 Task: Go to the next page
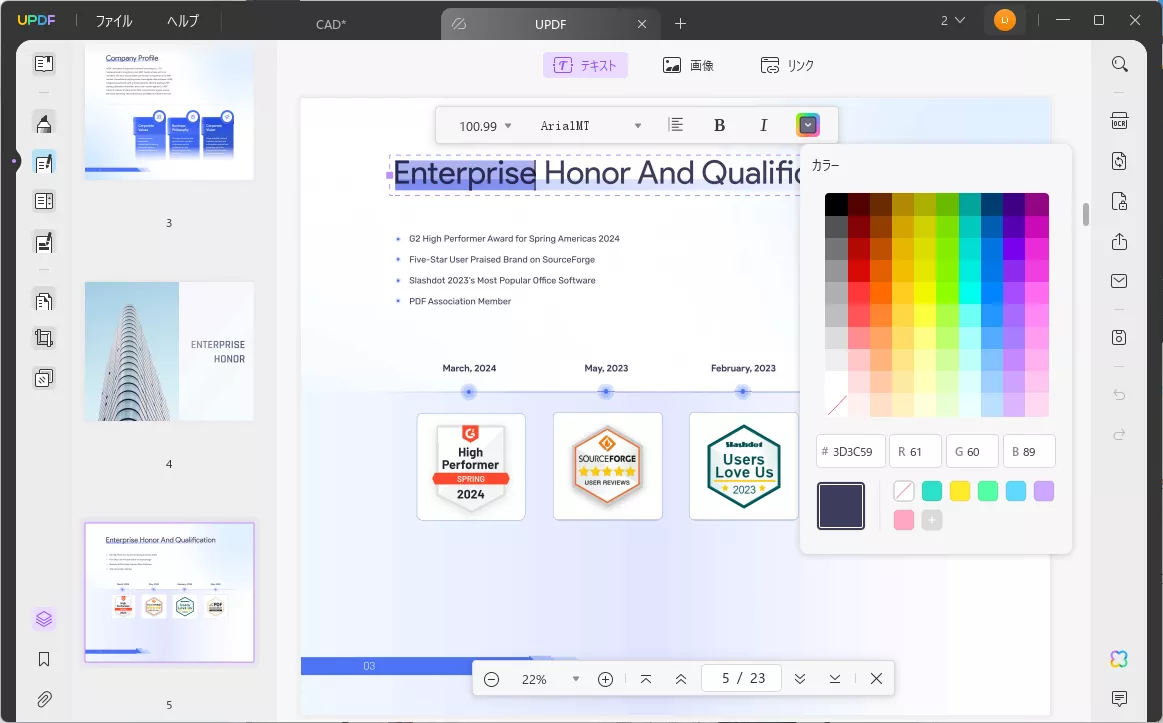click(800, 679)
